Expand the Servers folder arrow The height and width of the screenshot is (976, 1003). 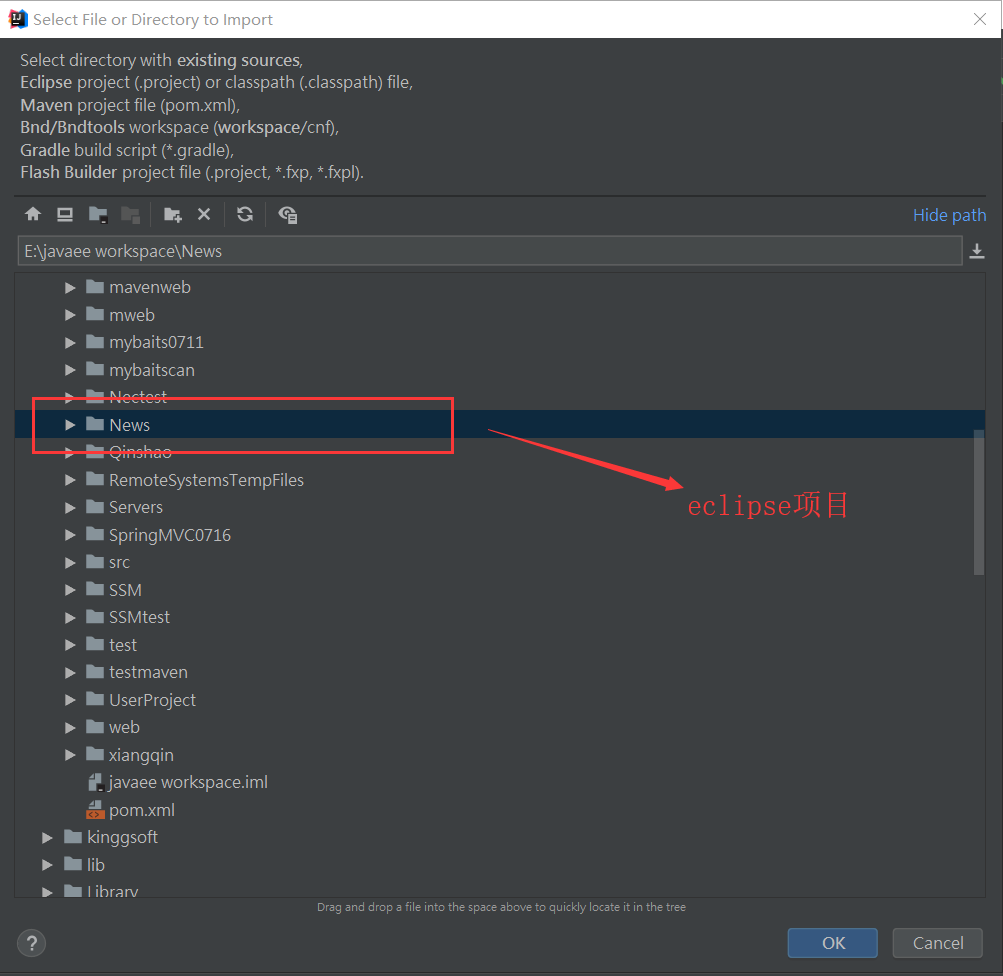tap(70, 508)
